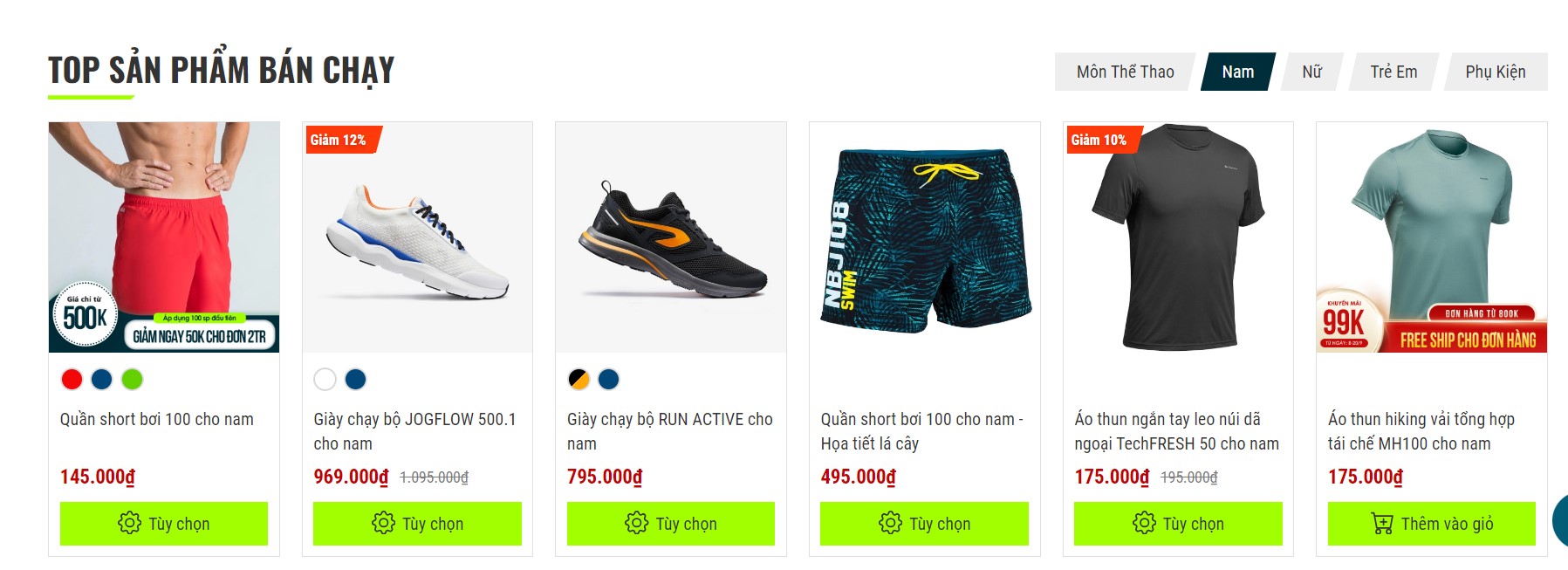Open the TechFRESH 50 black shirt image
The height and width of the screenshot is (570, 1568).
tap(1178, 237)
